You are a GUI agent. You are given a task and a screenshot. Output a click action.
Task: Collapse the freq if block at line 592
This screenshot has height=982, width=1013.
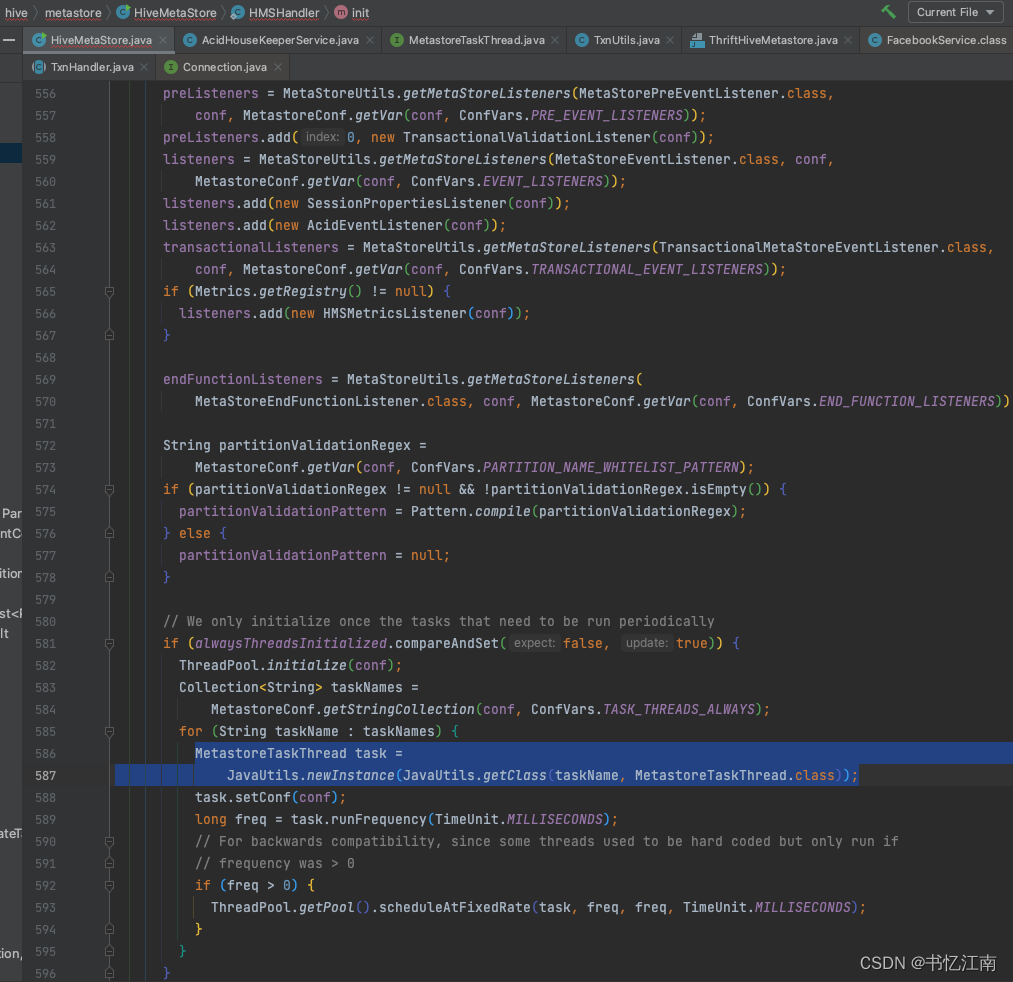(x=109, y=886)
